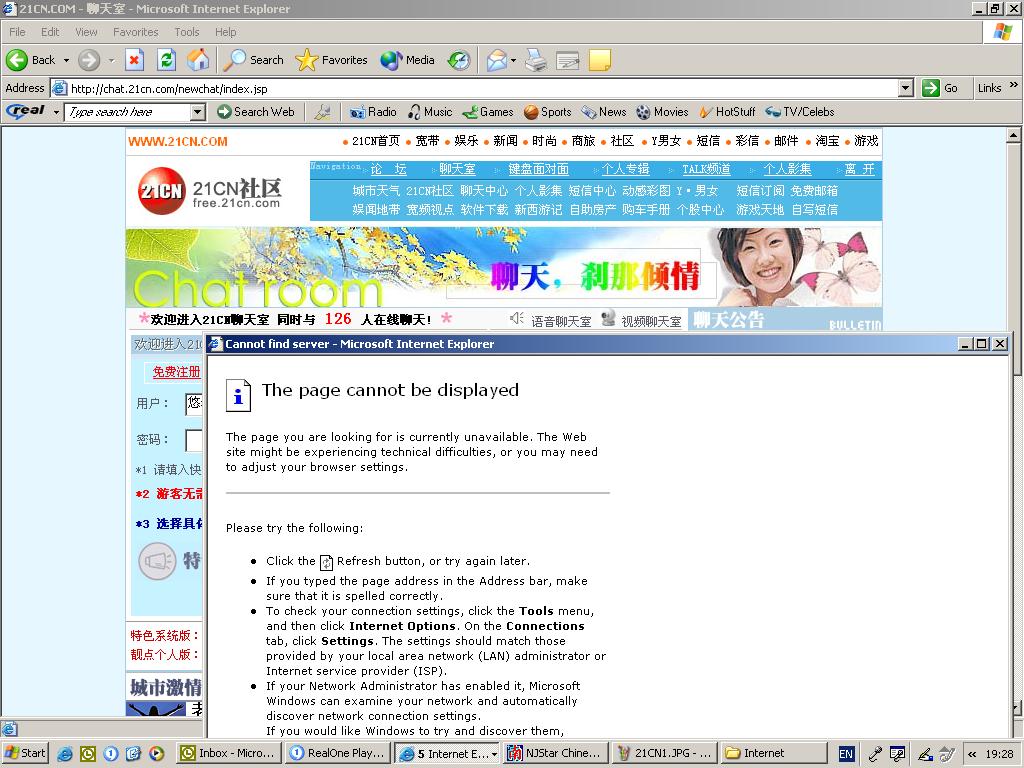Expand the Back button history arrow
Viewport: 1024px width, 768px height.
point(66,60)
